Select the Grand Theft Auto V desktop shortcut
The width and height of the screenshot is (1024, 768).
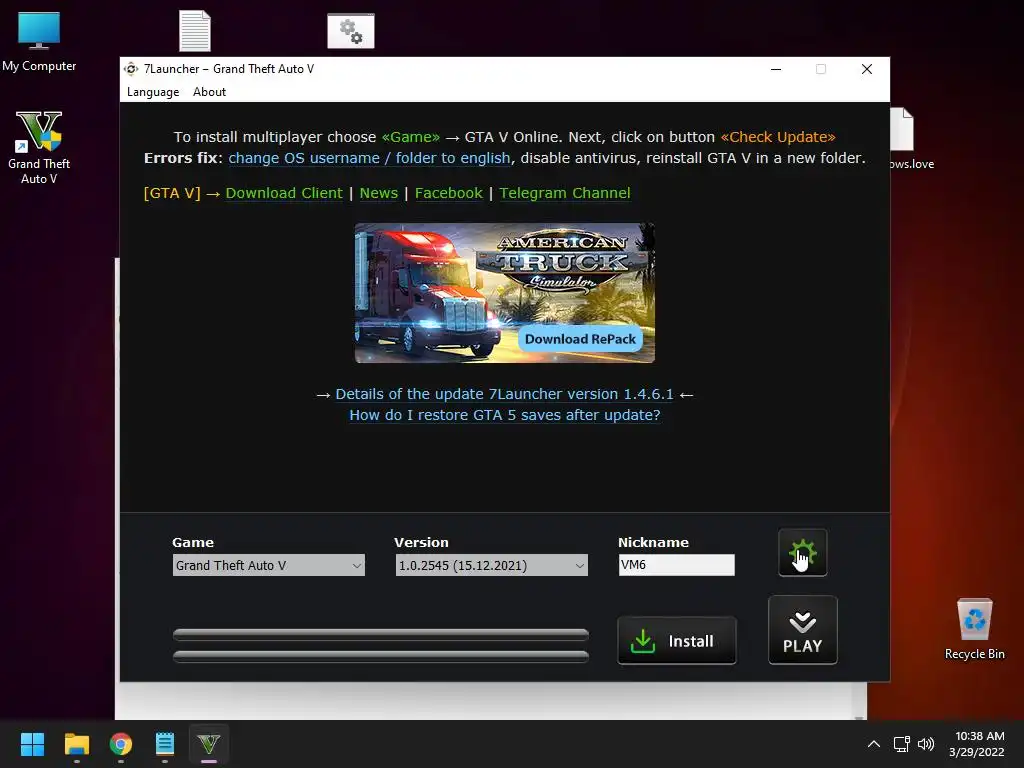pos(39,147)
